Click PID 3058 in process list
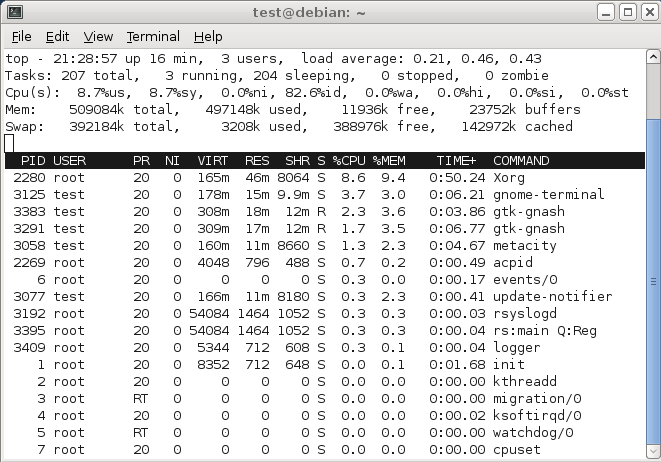This screenshot has height=462, width=661. pyautogui.click(x=29, y=246)
